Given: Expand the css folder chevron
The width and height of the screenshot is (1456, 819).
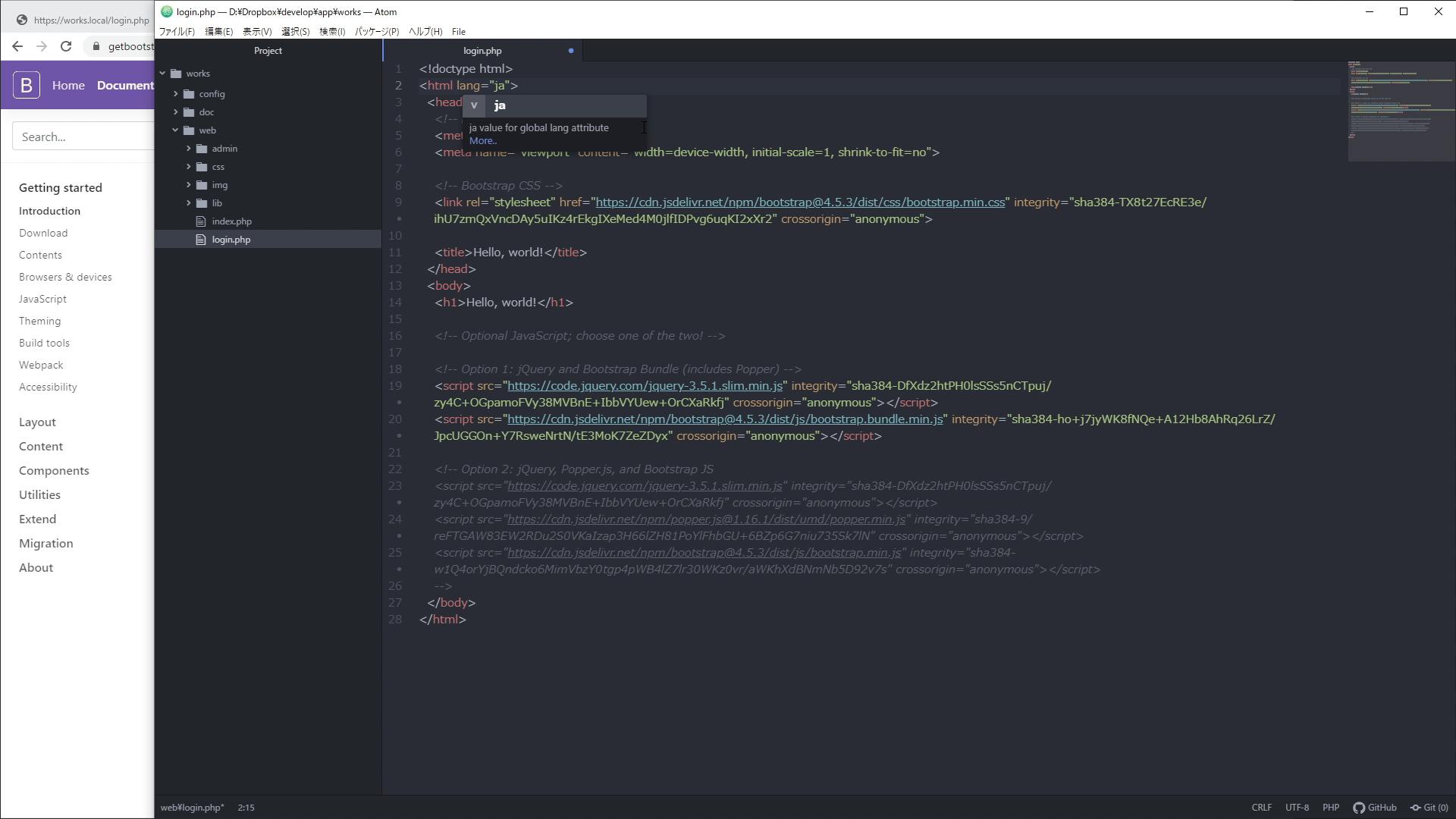Looking at the screenshot, I should [188, 167].
